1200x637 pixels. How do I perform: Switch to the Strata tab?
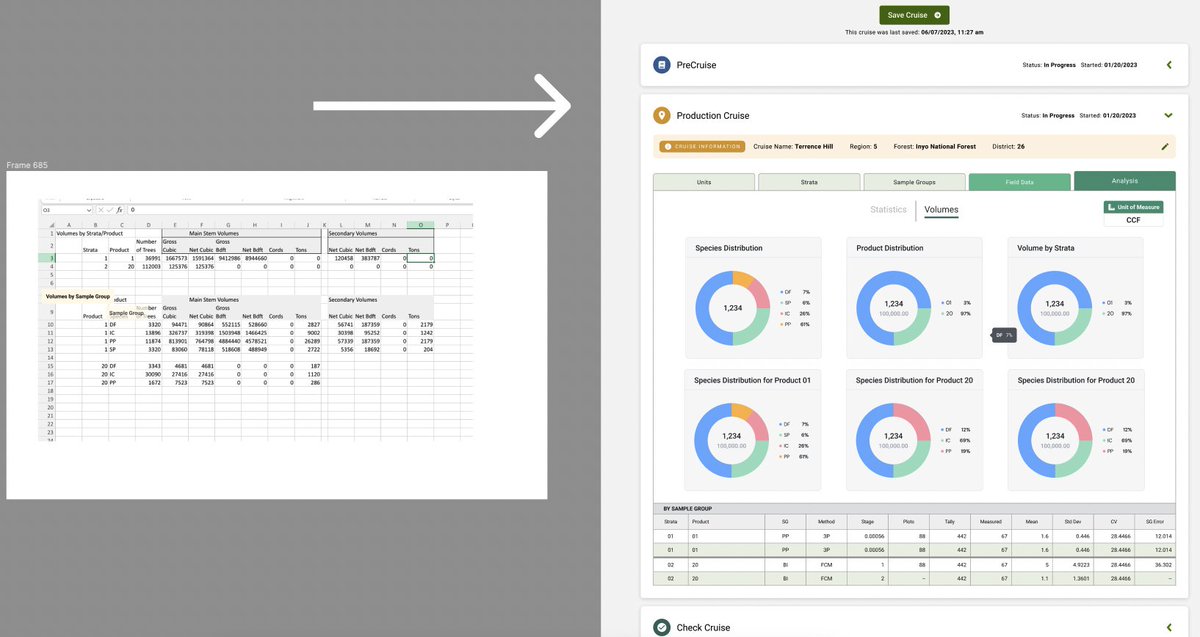[x=808, y=181]
